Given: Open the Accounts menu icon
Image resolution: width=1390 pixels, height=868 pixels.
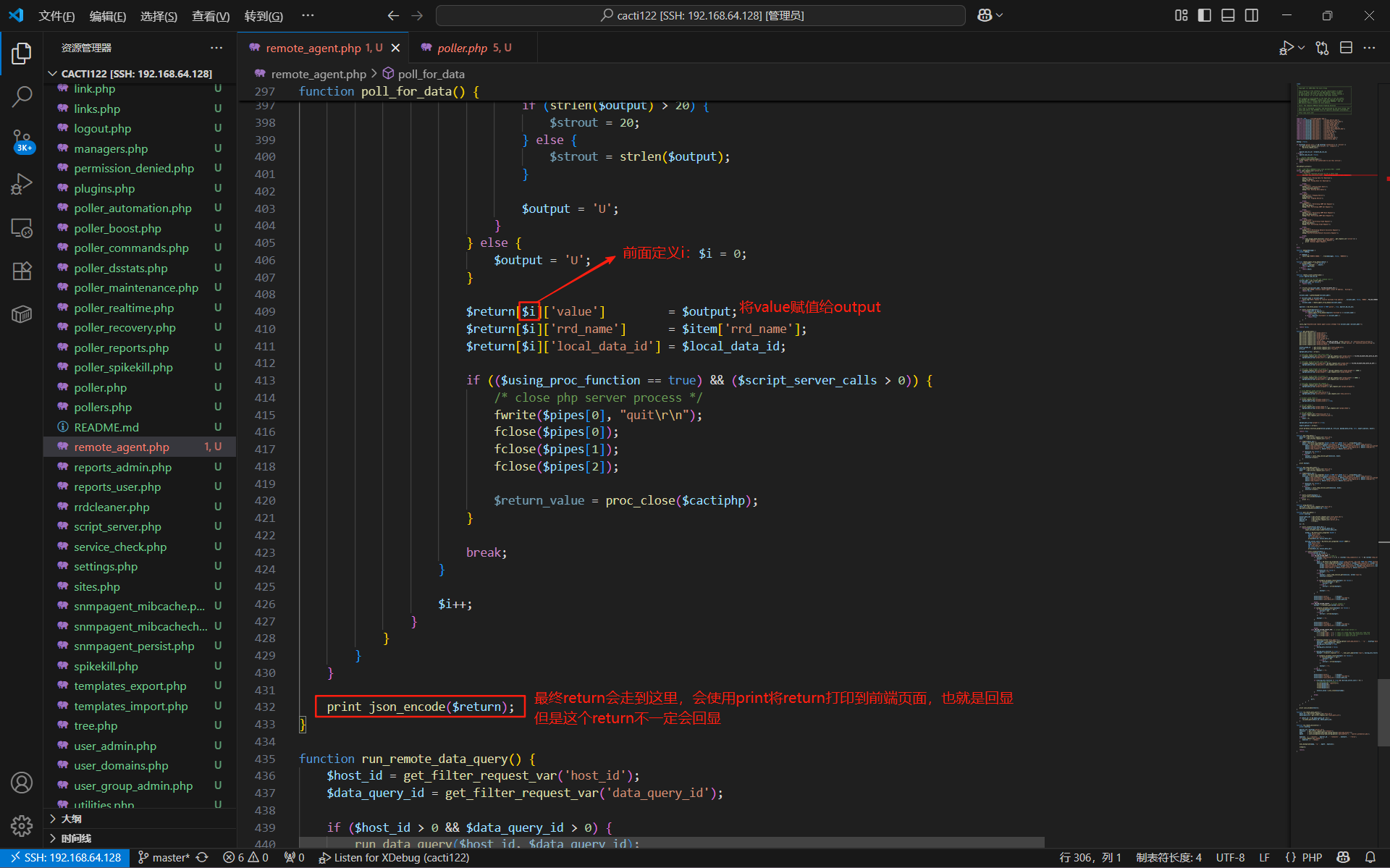Looking at the screenshot, I should coord(22,783).
